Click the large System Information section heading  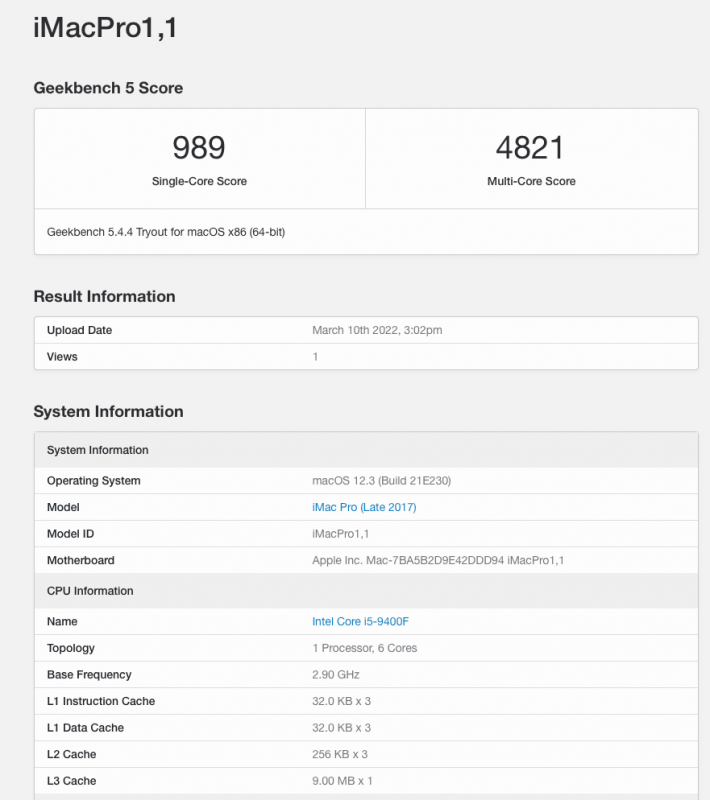pyautogui.click(x=108, y=411)
